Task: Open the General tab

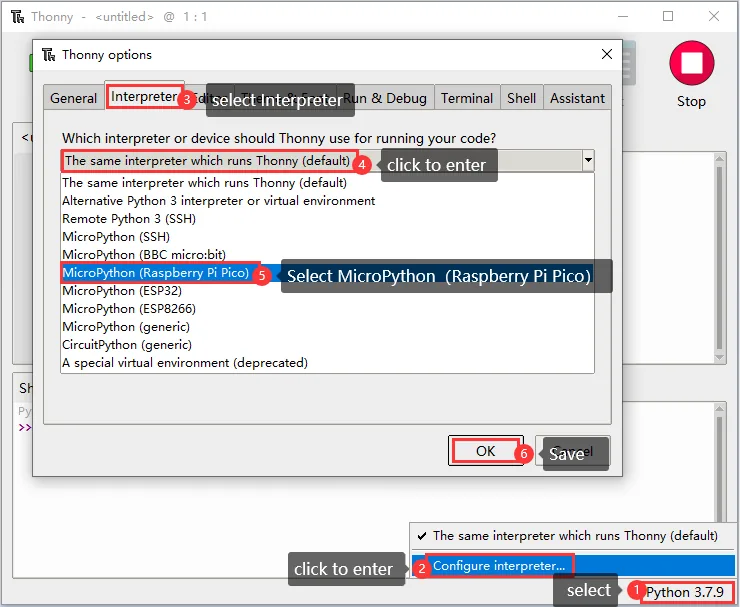Action: [73, 98]
